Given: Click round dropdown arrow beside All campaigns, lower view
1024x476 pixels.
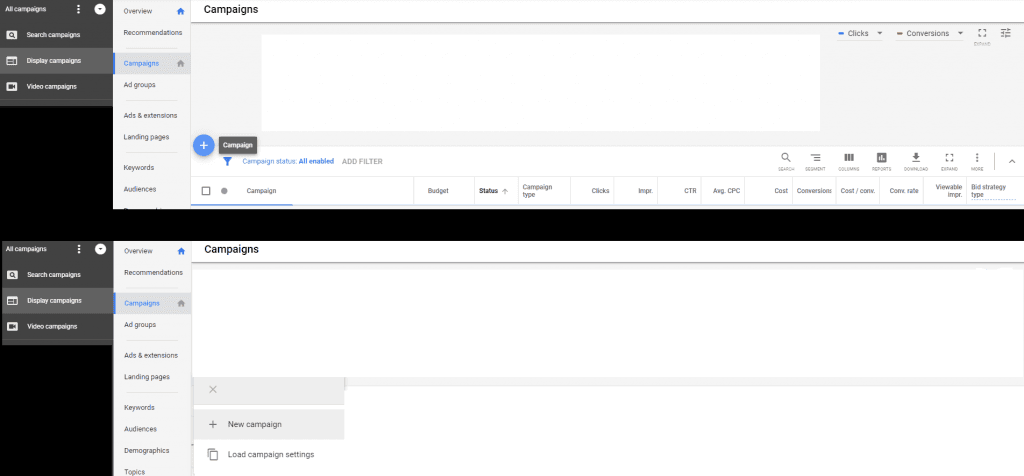Looking at the screenshot, I should tap(100, 249).
